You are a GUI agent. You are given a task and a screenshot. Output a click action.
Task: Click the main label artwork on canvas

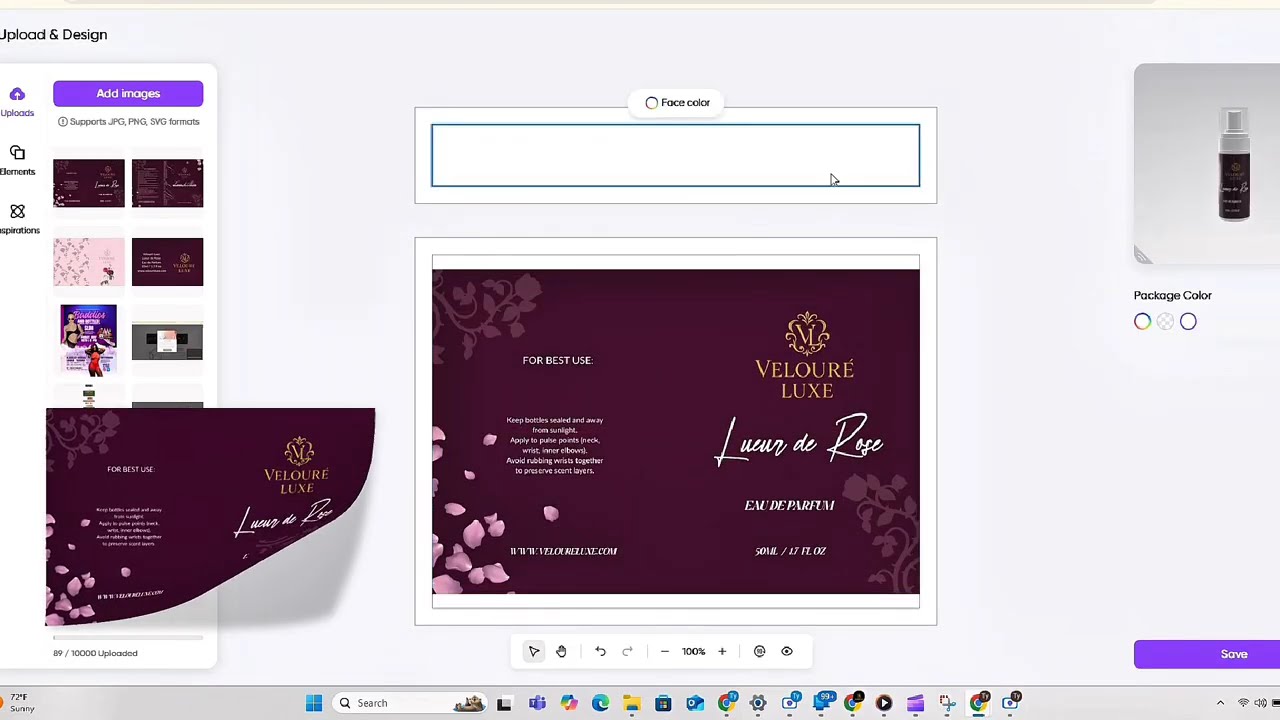point(675,431)
